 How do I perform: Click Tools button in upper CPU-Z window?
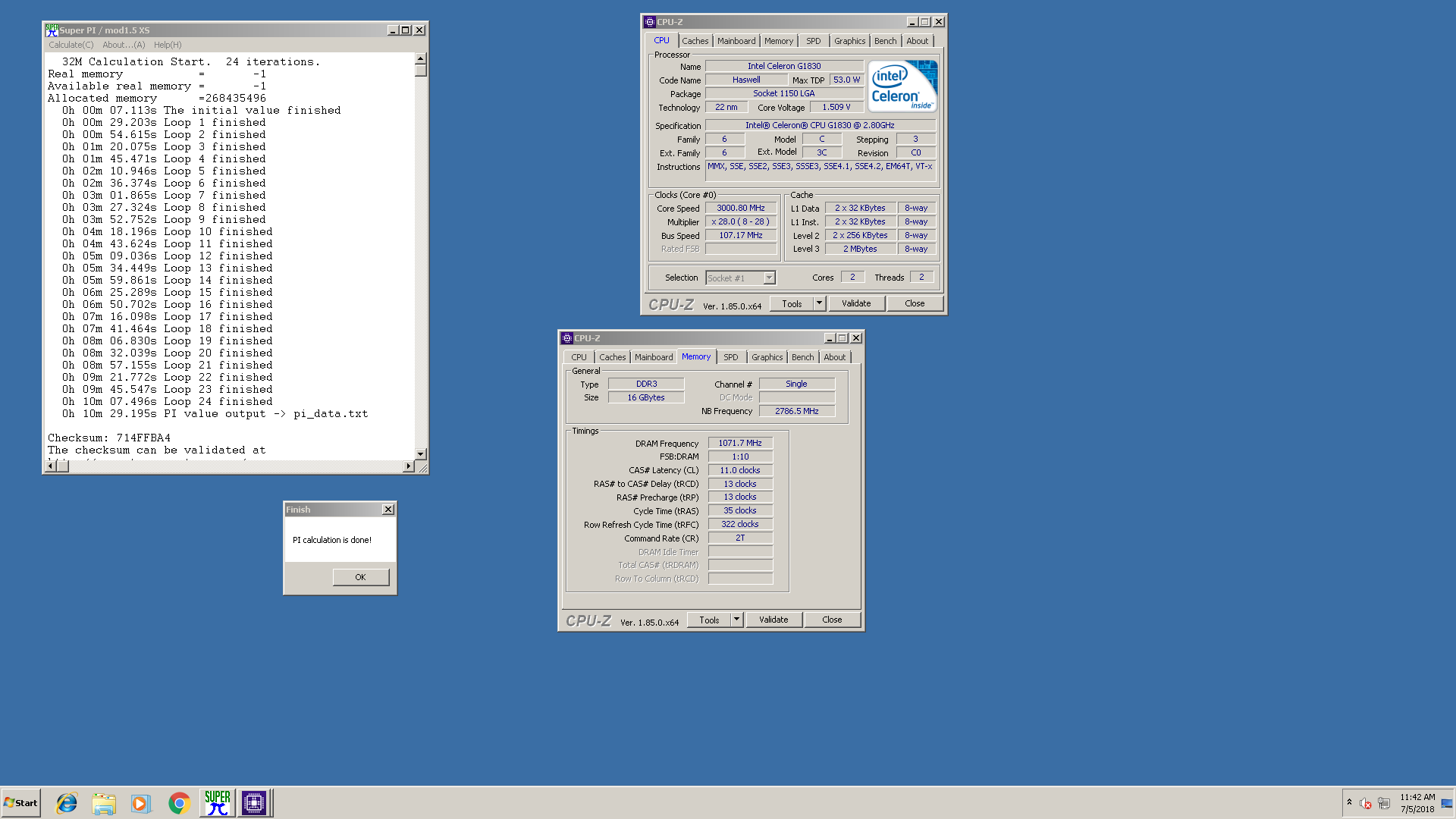[x=792, y=303]
